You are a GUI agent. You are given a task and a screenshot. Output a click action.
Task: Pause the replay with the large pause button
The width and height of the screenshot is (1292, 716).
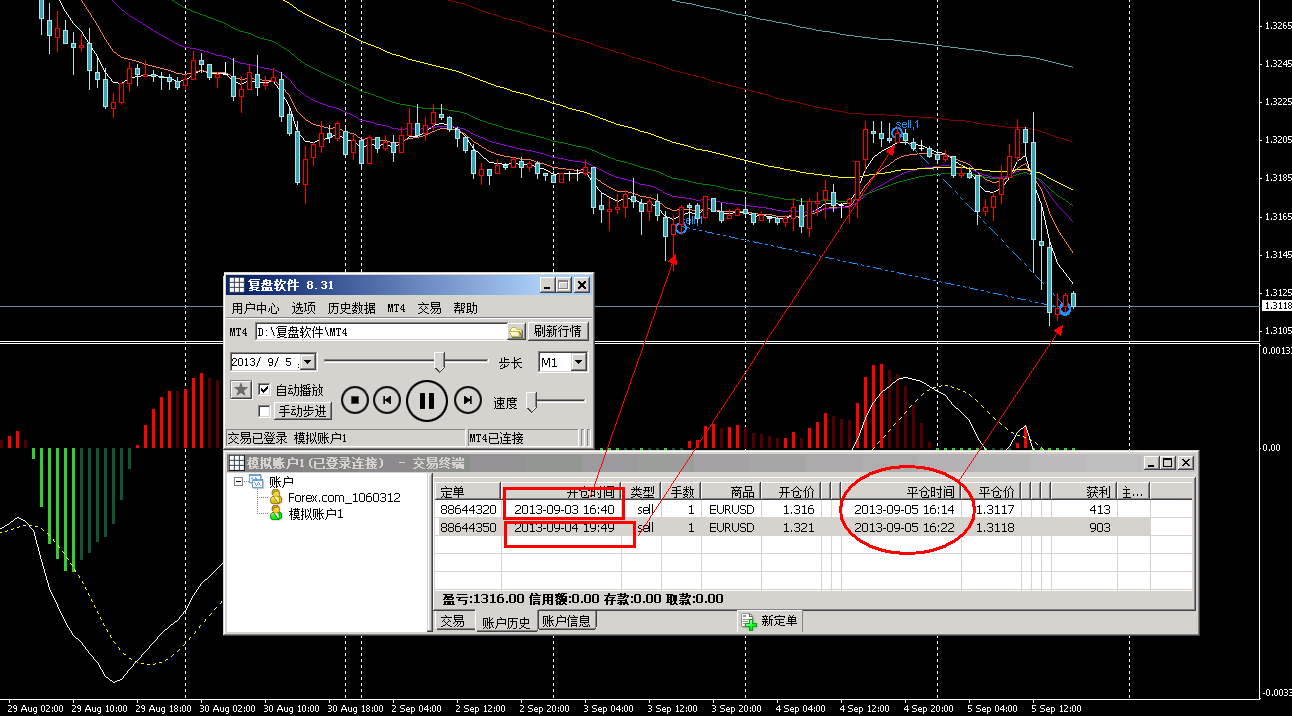pyautogui.click(x=426, y=401)
